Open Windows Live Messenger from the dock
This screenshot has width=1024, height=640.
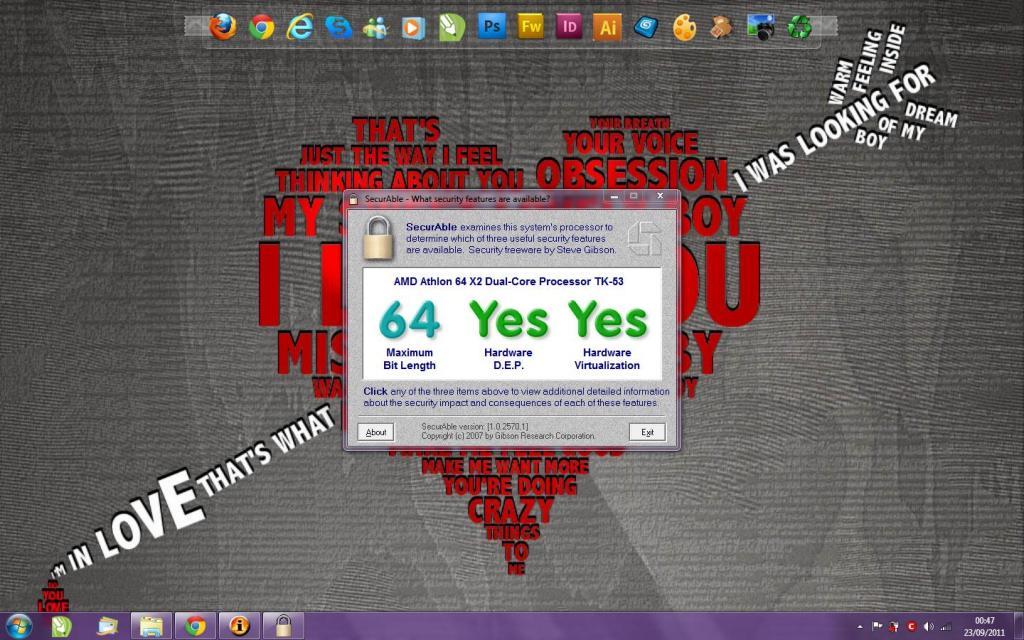pos(376,27)
